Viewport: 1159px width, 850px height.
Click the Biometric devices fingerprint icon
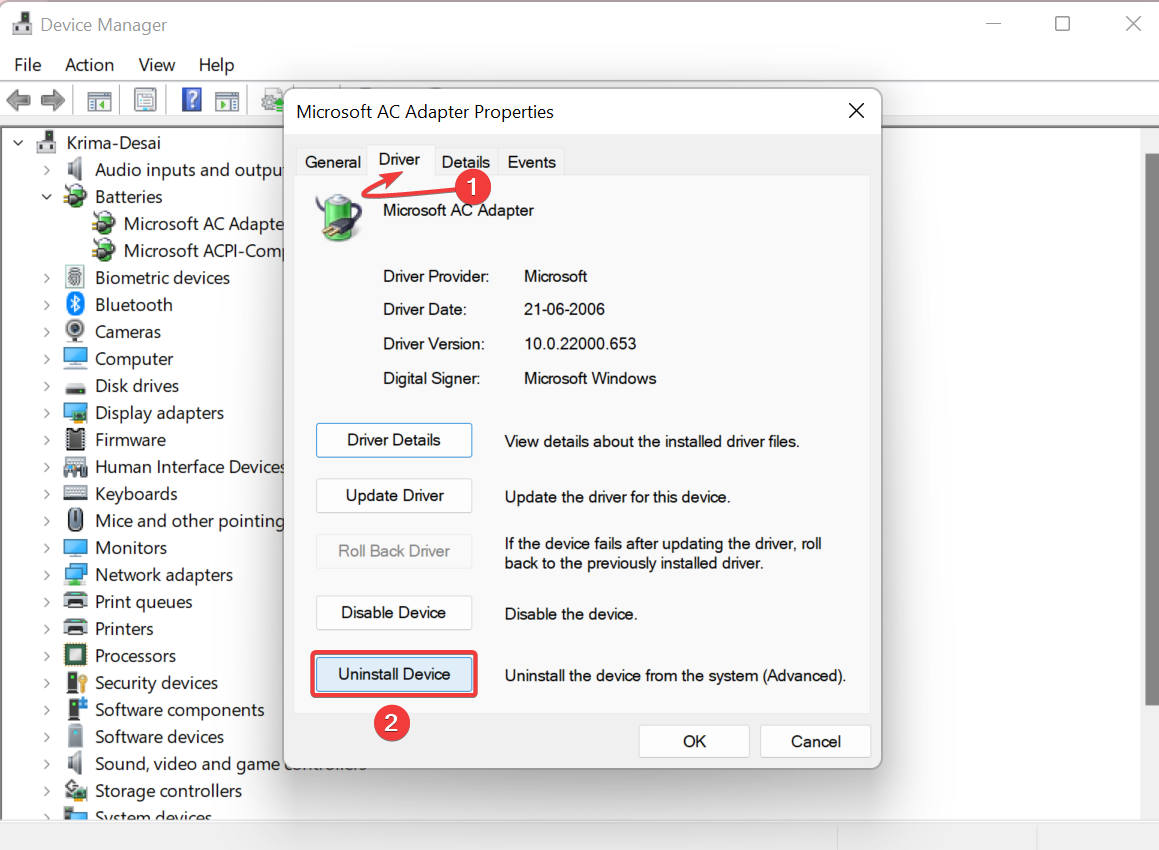pyautogui.click(x=75, y=277)
